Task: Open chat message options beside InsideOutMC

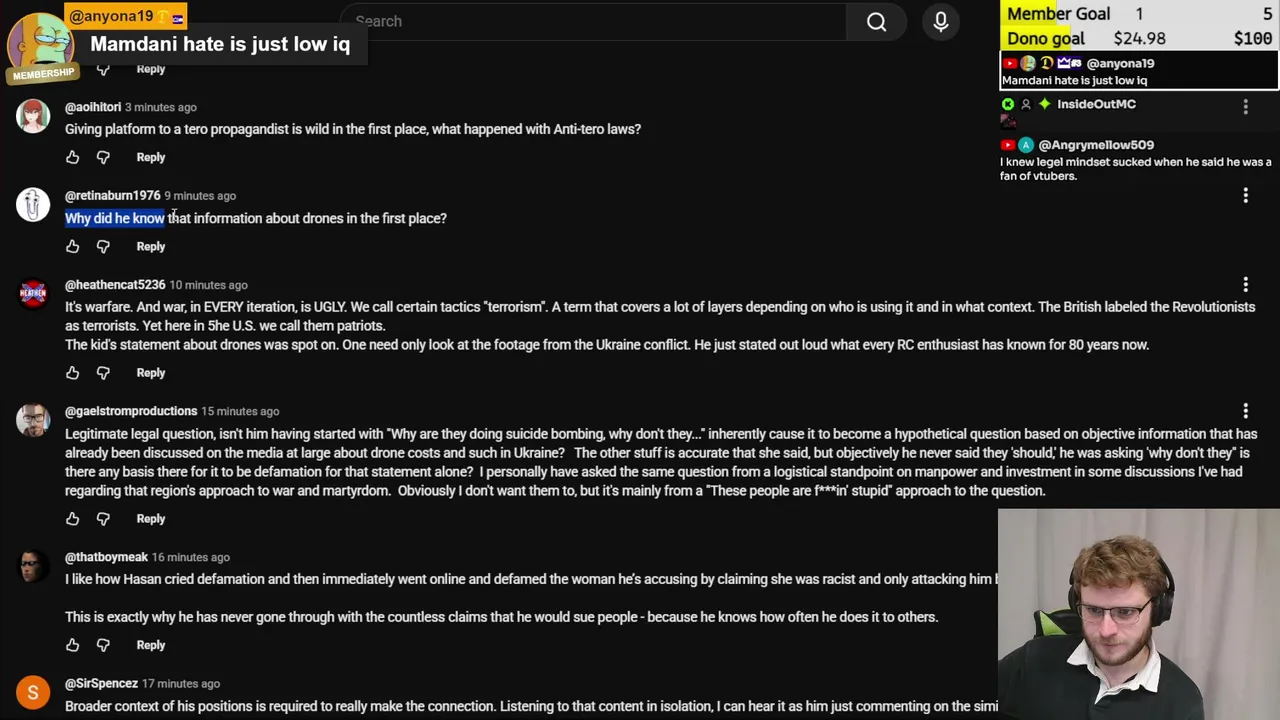Action: pos(1245,105)
